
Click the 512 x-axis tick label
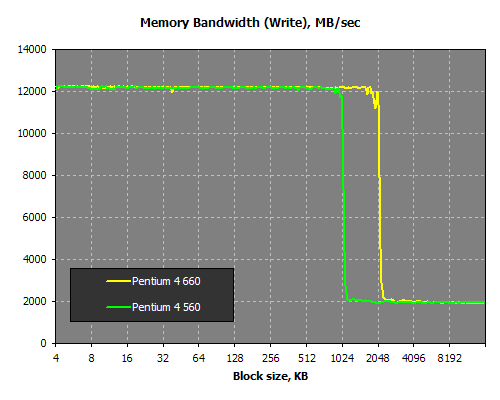(306, 358)
